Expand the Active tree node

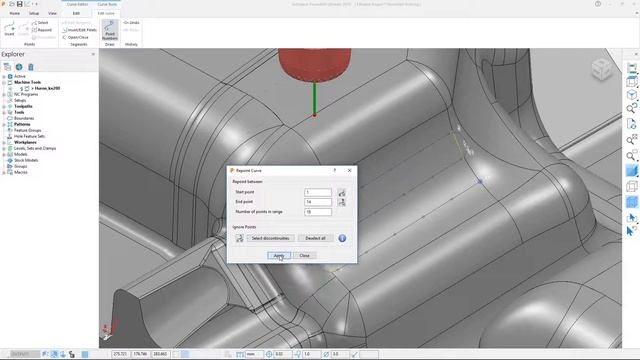4,76
